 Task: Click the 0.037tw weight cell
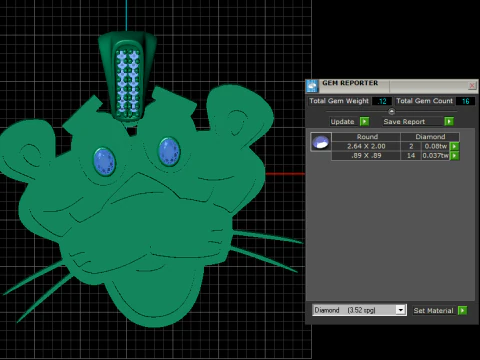pos(435,155)
